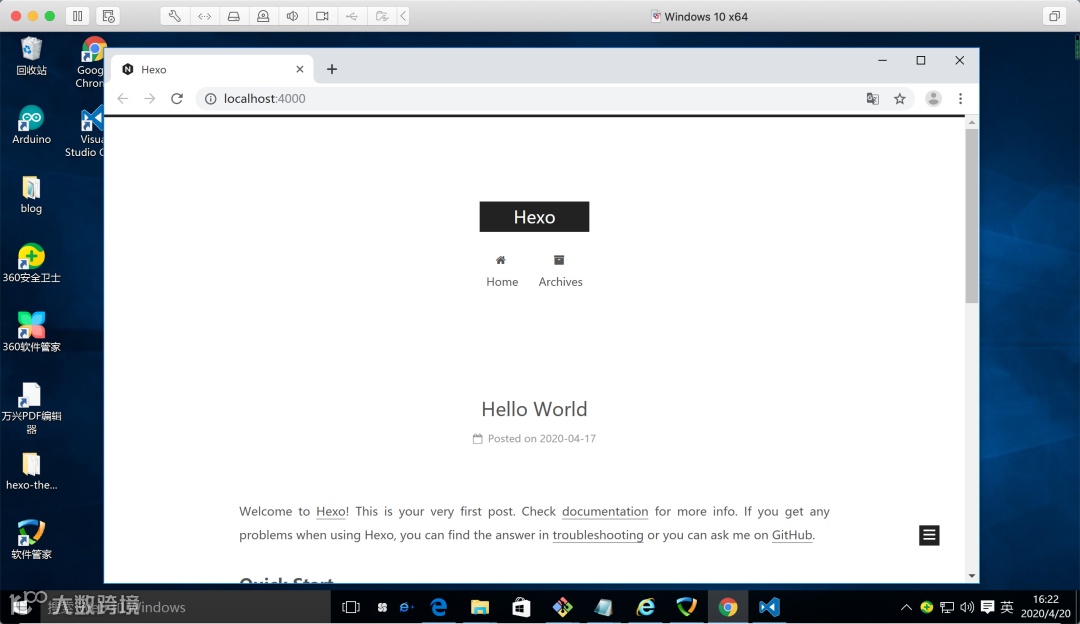1080x624 pixels.
Task: Open volume control in system tray
Action: (967, 607)
